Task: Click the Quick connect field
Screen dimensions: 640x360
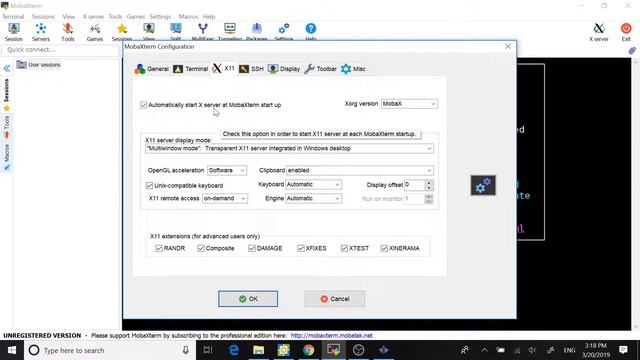Action: click(60, 50)
